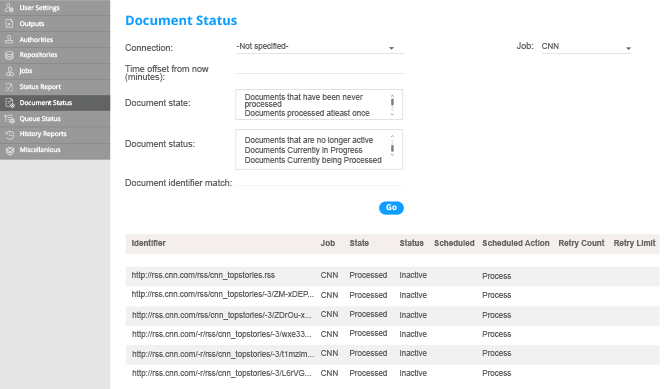Open the Job selector showing CNN
This screenshot has width=671, height=389.
586,47
